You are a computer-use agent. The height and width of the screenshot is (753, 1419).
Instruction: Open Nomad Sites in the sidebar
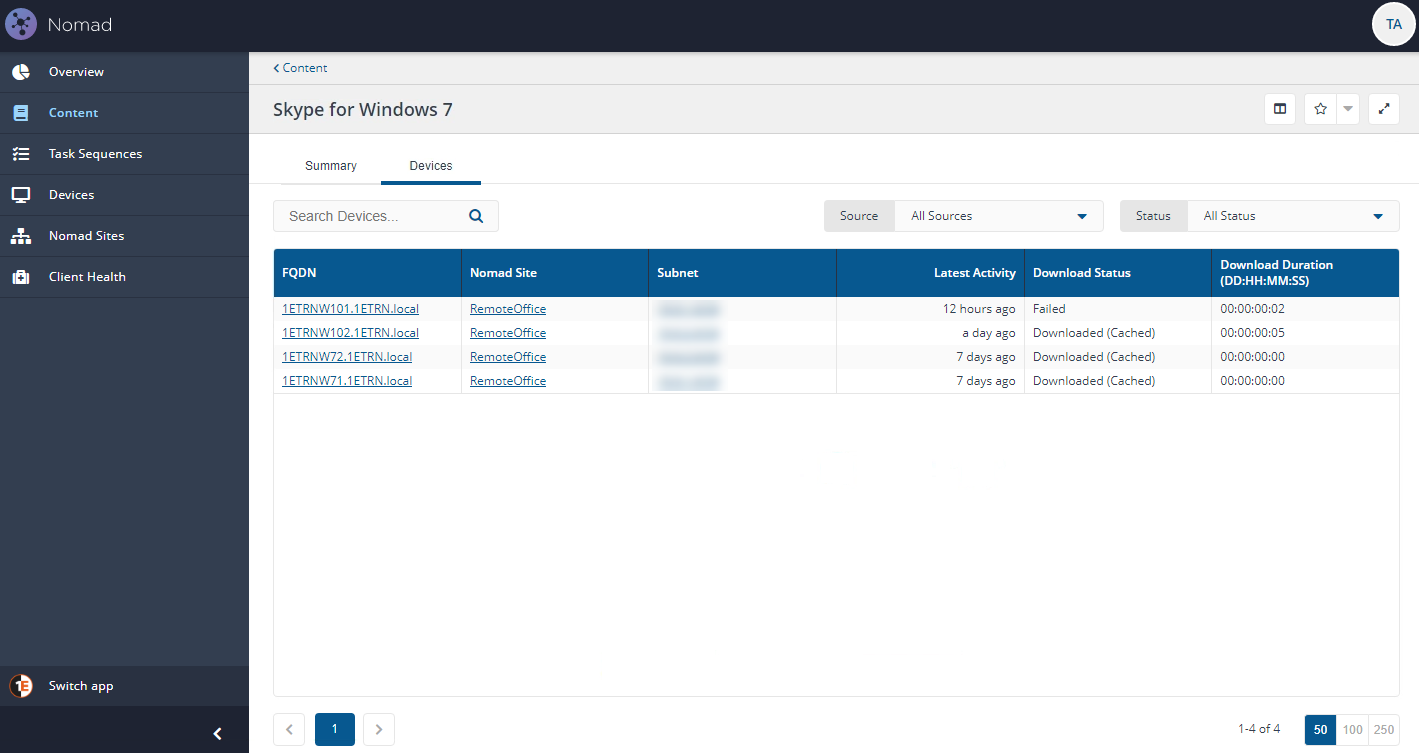coord(124,236)
